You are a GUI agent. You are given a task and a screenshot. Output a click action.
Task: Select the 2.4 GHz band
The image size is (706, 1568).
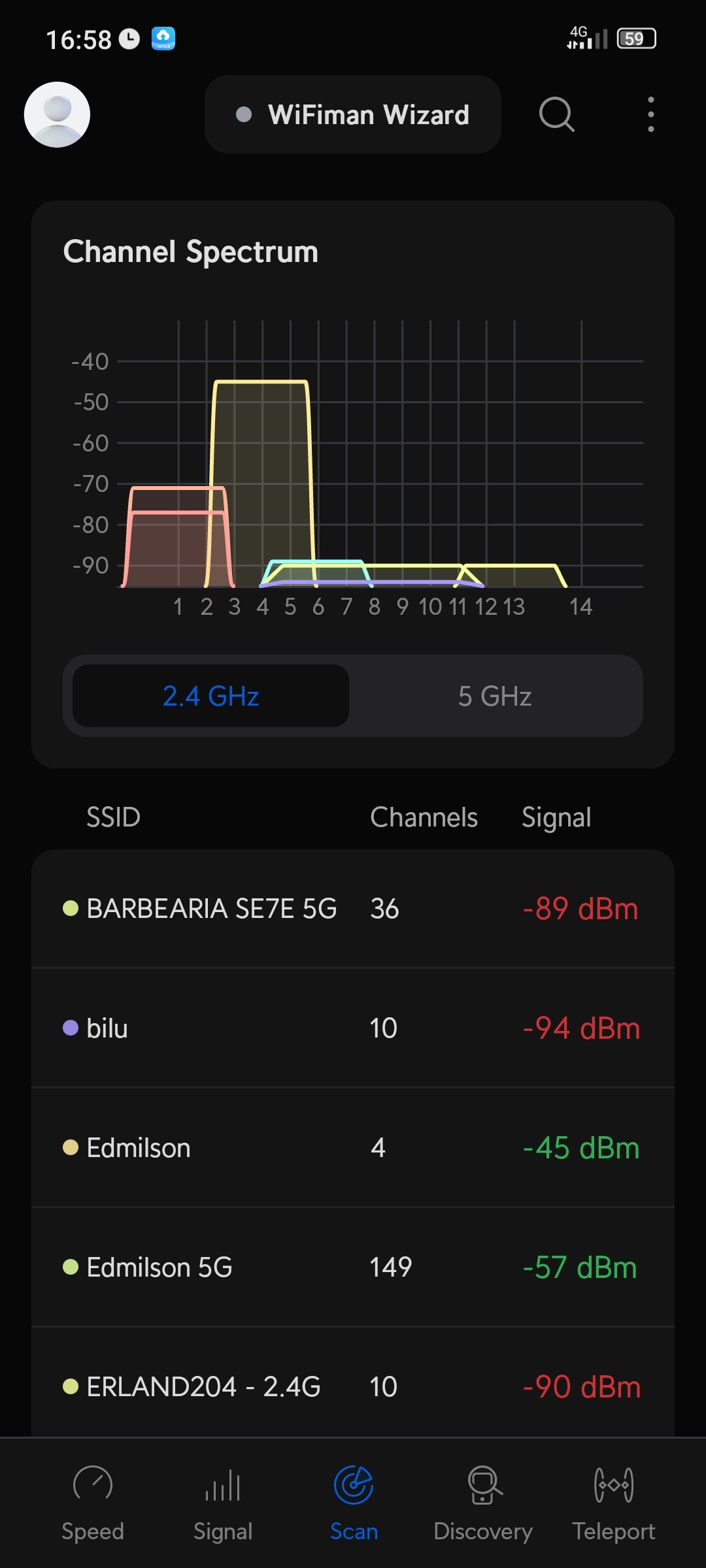[210, 696]
